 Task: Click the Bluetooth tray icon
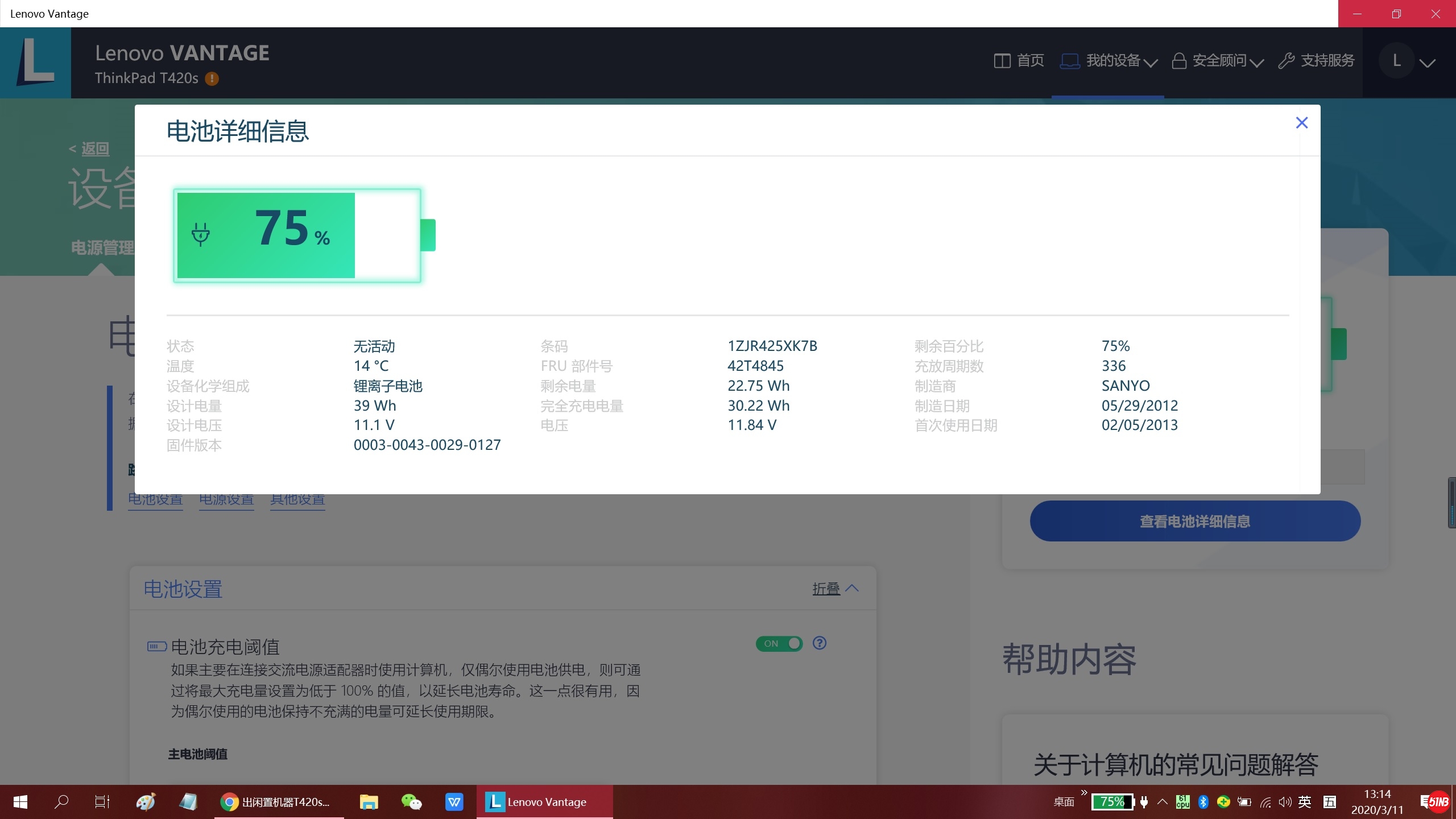pos(1203,802)
